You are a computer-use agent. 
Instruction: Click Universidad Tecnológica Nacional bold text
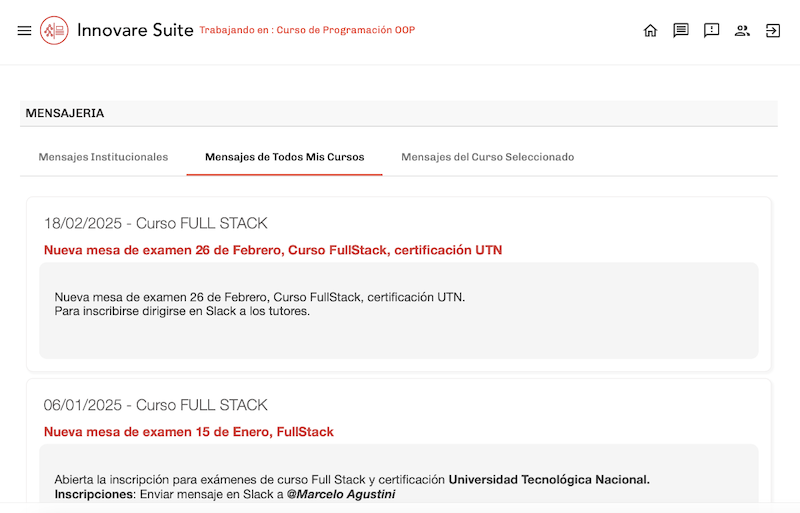coord(548,480)
